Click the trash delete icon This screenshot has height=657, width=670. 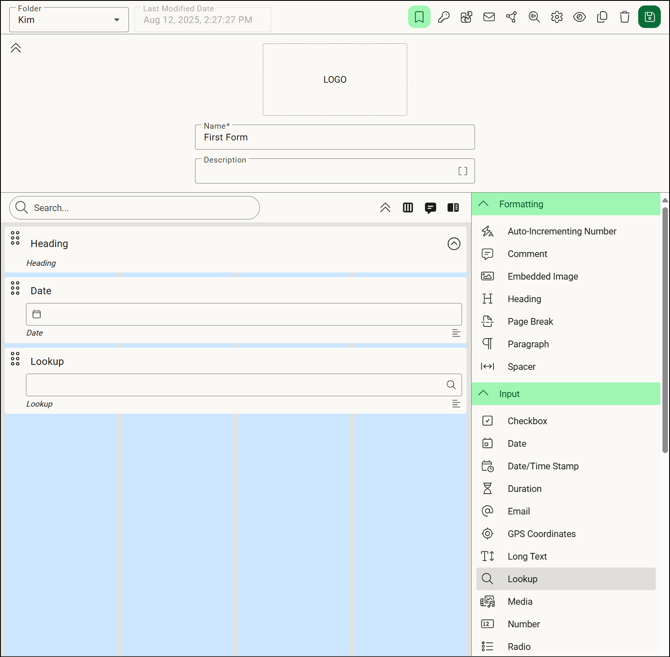pos(625,17)
